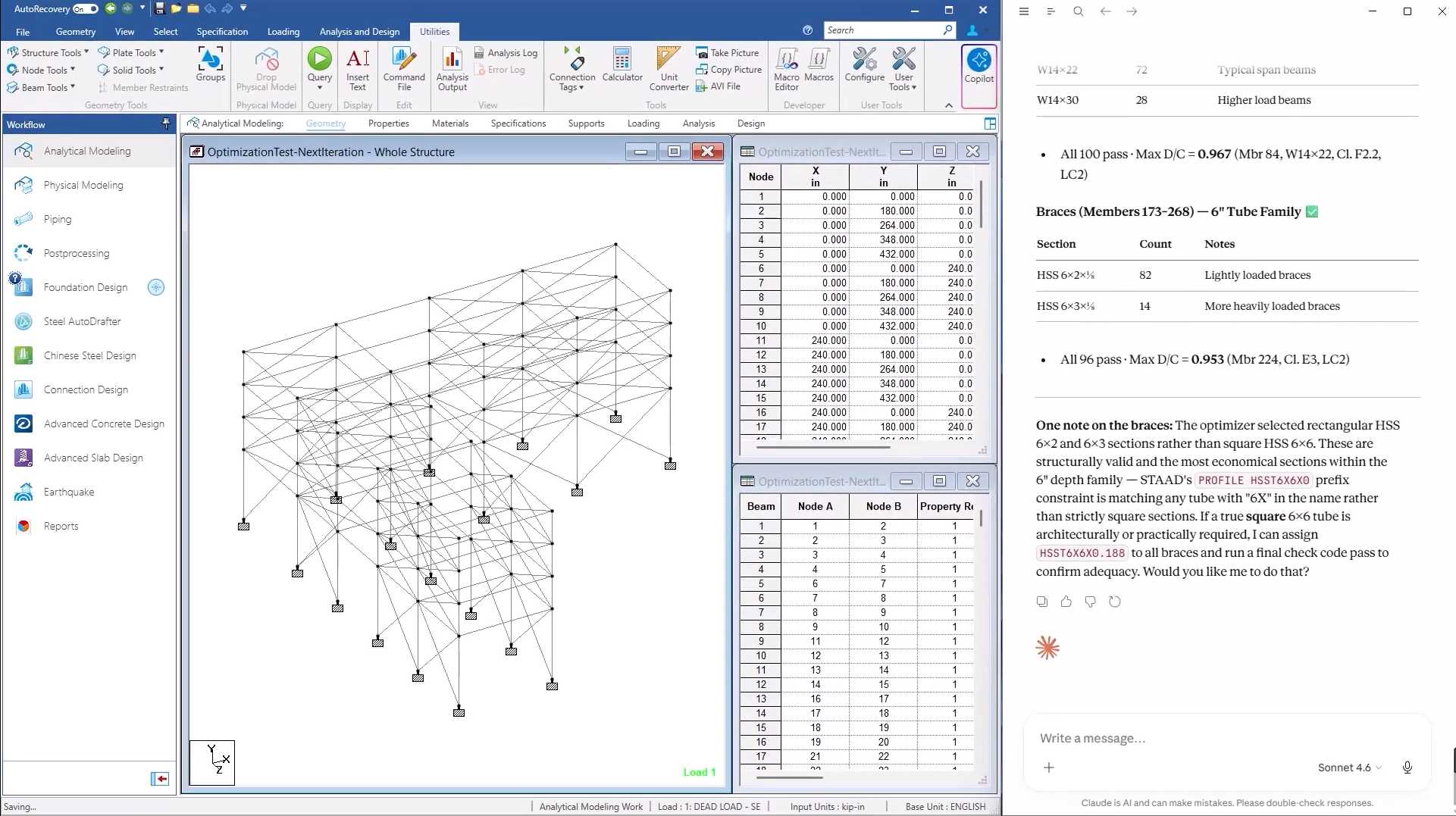Toggle the page layout icon beside Design

990,123
